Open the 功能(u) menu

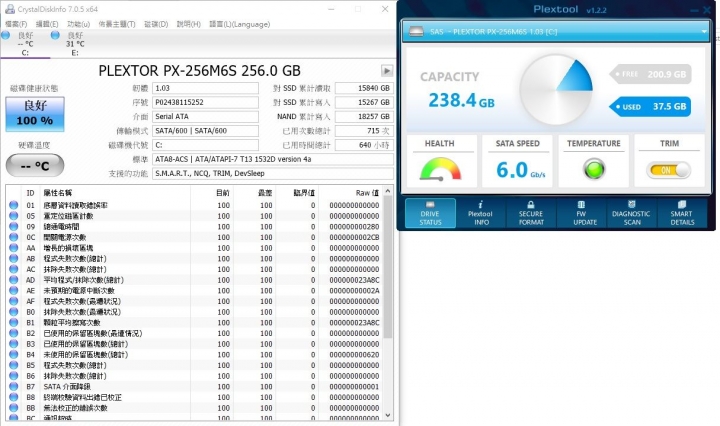(79, 24)
